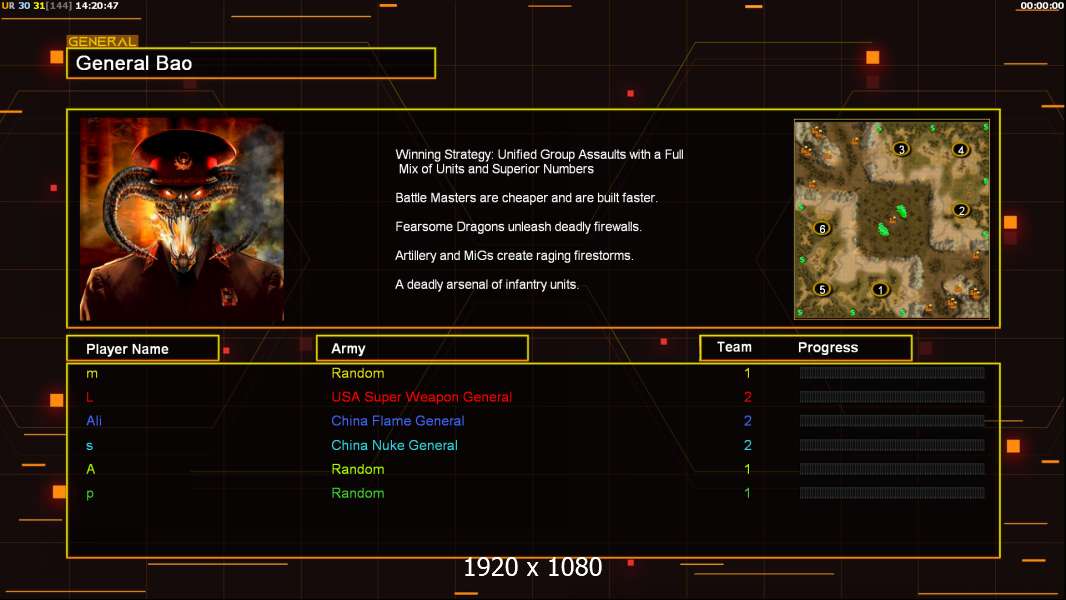This screenshot has height=600, width=1066.
Task: Click player s's loading progress bar
Action: click(892, 445)
